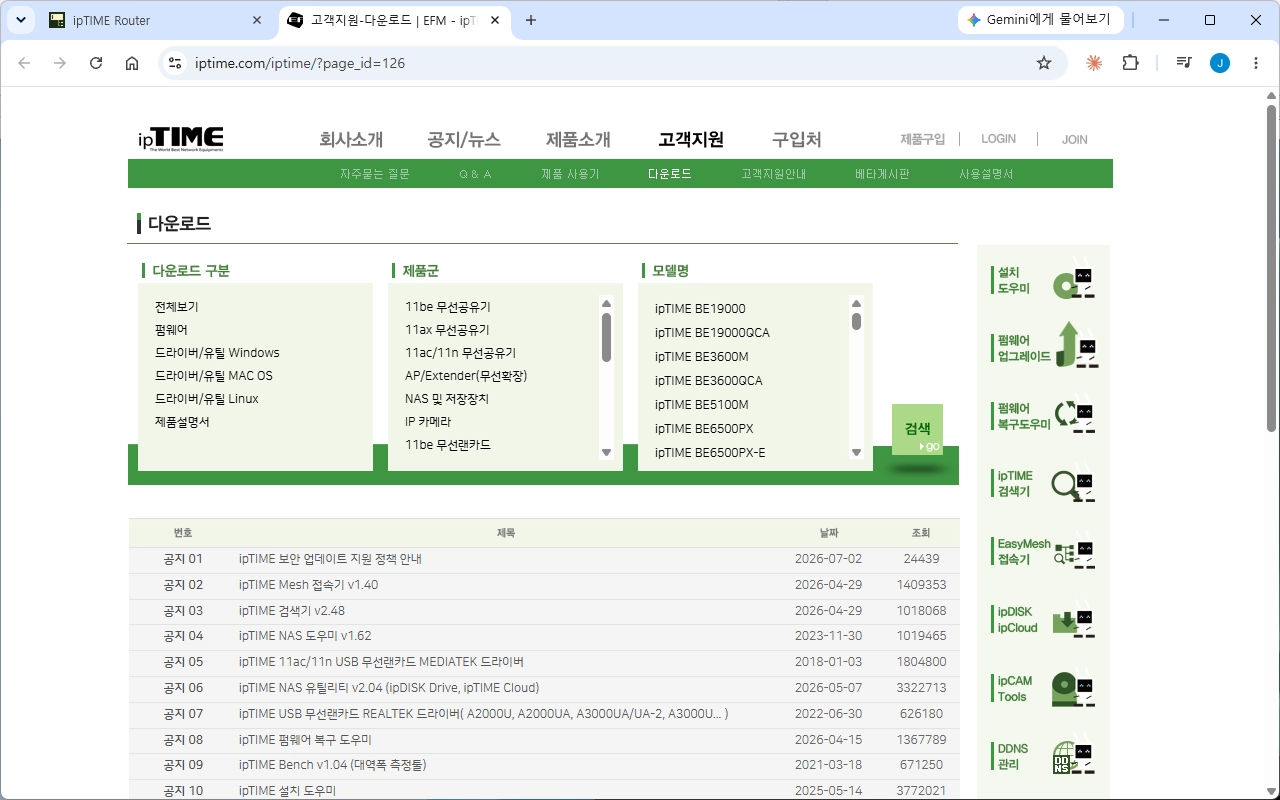The width and height of the screenshot is (1280, 800).
Task: Open the tab search dropdown arrow
Action: click(x=21, y=20)
